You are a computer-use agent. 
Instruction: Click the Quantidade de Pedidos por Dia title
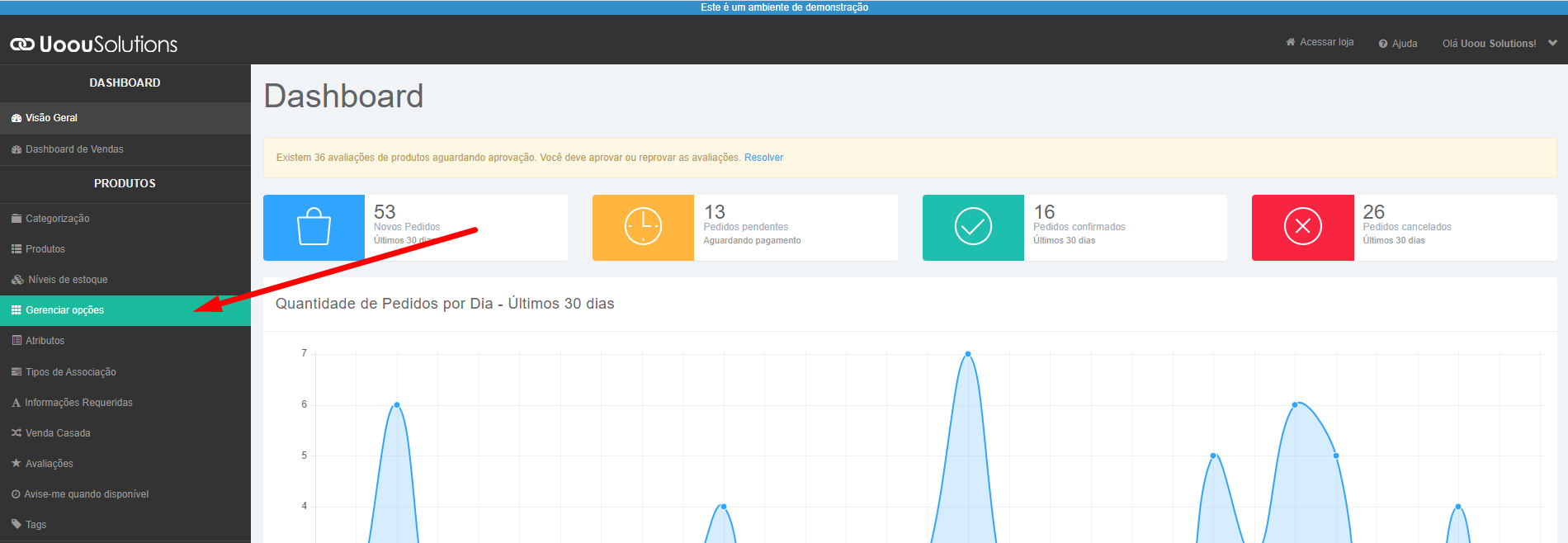coord(445,304)
